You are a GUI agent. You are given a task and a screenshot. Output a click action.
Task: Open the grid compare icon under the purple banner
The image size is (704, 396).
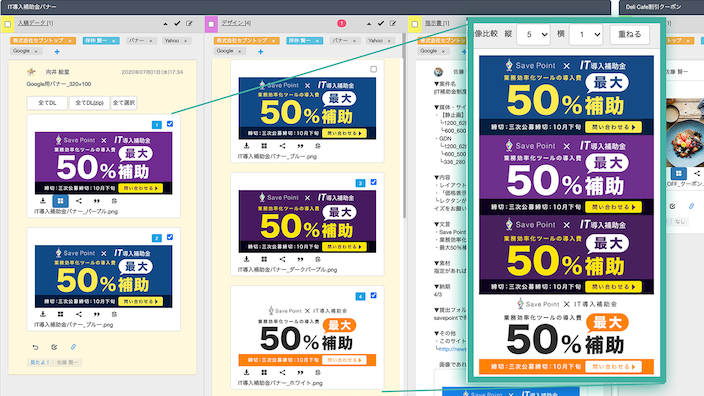pyautogui.click(x=61, y=201)
